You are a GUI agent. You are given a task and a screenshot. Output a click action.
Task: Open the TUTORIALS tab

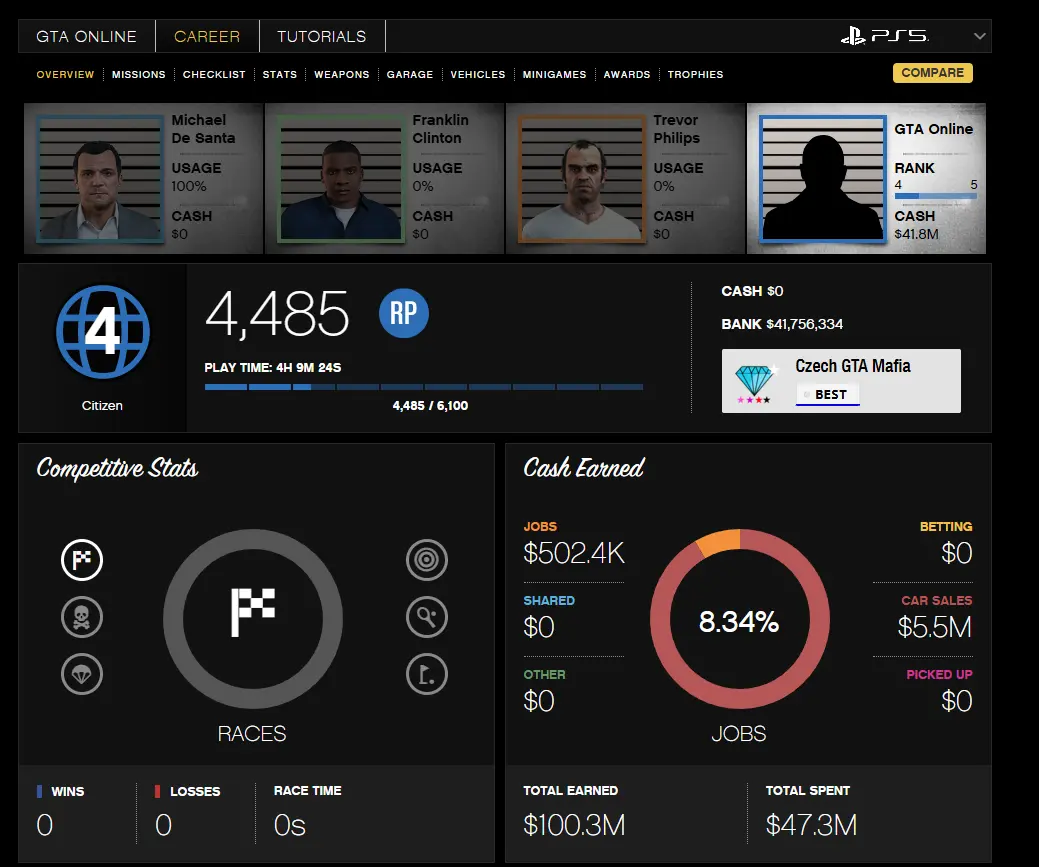[322, 36]
